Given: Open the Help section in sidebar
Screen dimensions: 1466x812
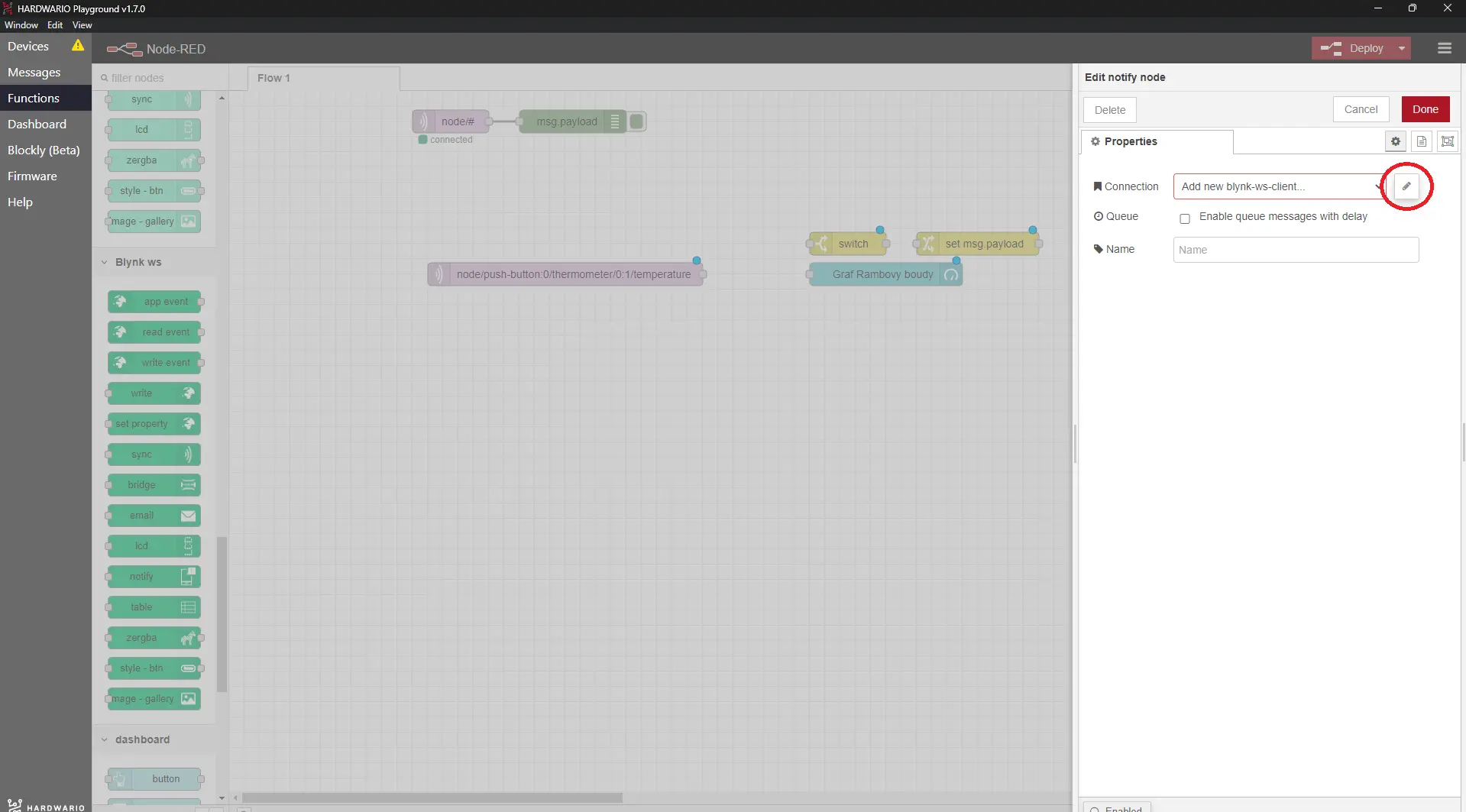Looking at the screenshot, I should 46,202.
